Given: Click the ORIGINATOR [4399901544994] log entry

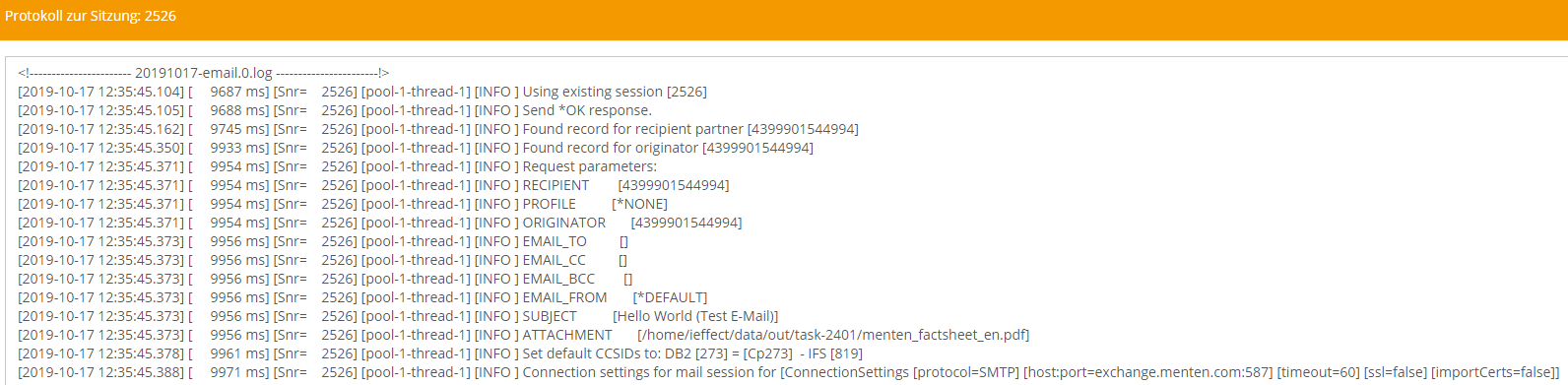Looking at the screenshot, I should coord(380,223).
